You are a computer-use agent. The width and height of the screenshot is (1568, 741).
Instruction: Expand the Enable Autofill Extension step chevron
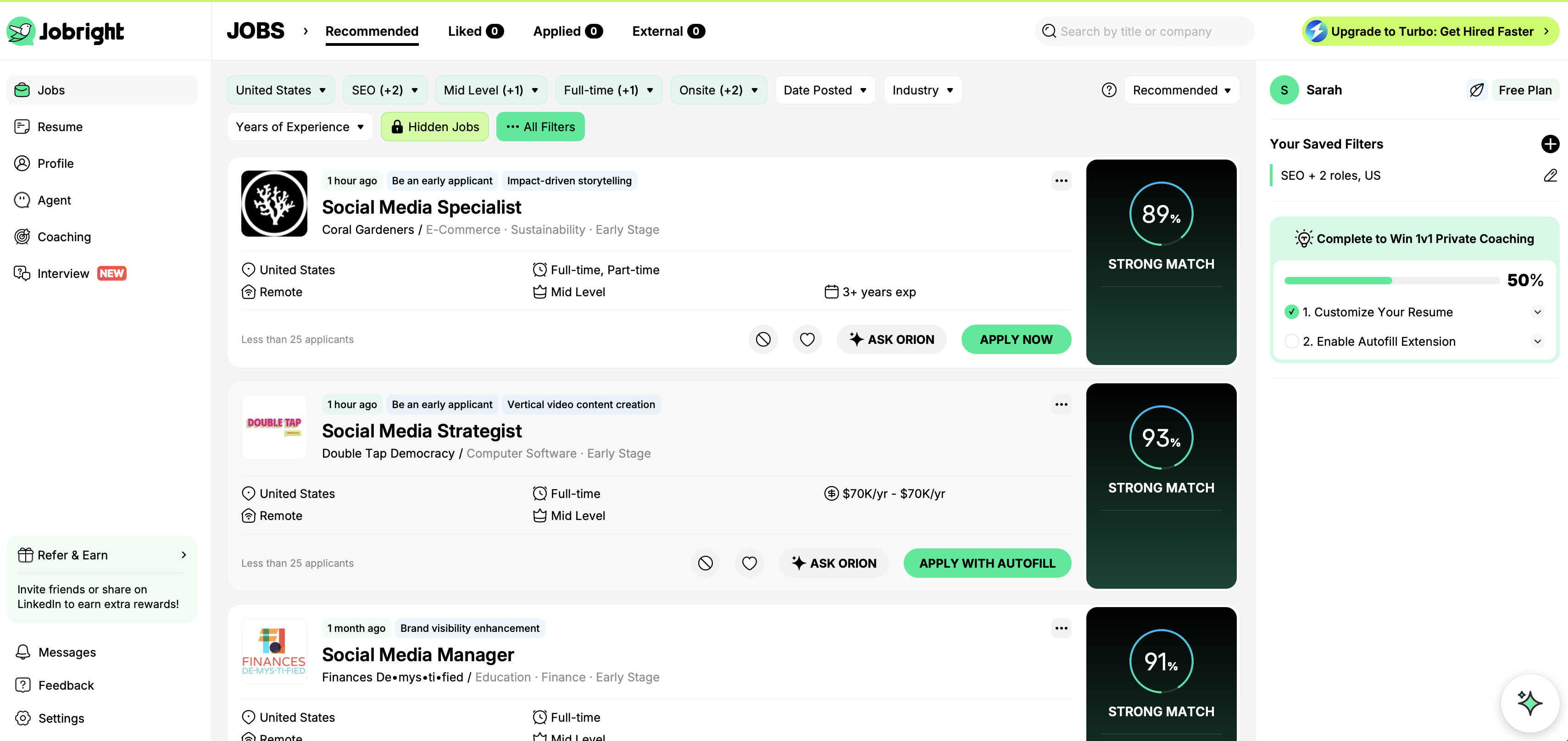[x=1537, y=341]
